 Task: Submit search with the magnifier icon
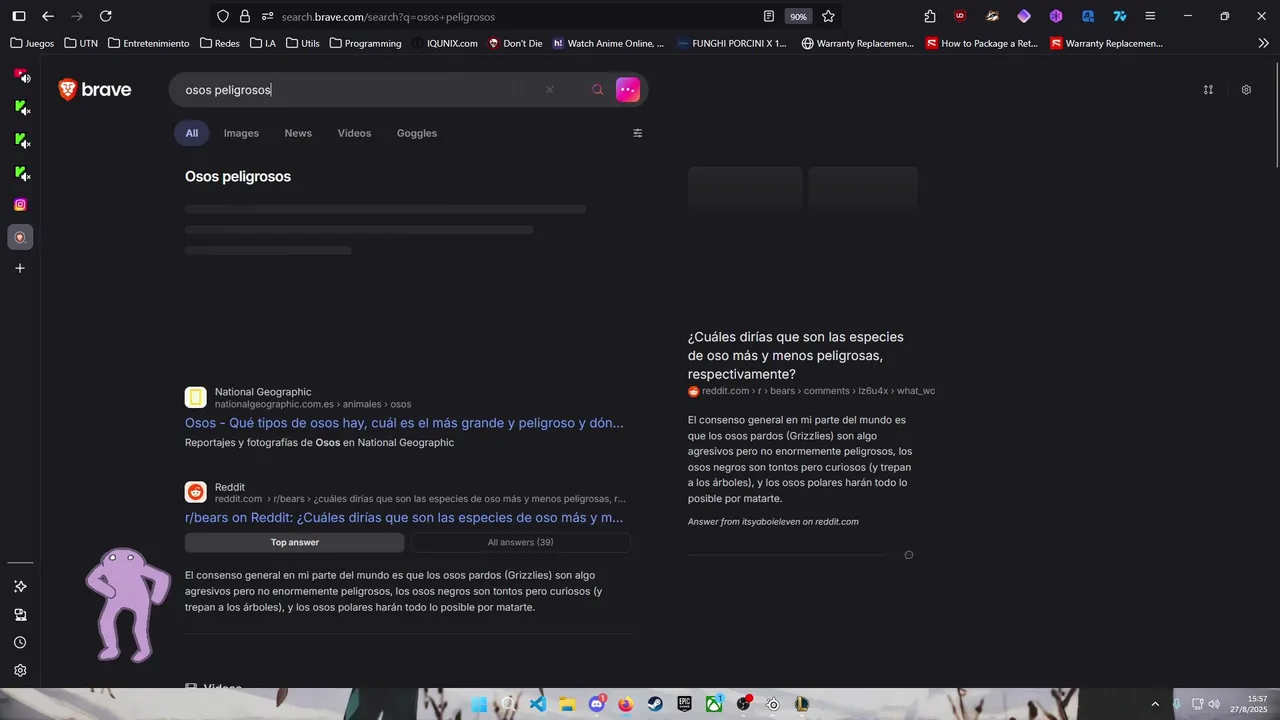(598, 90)
